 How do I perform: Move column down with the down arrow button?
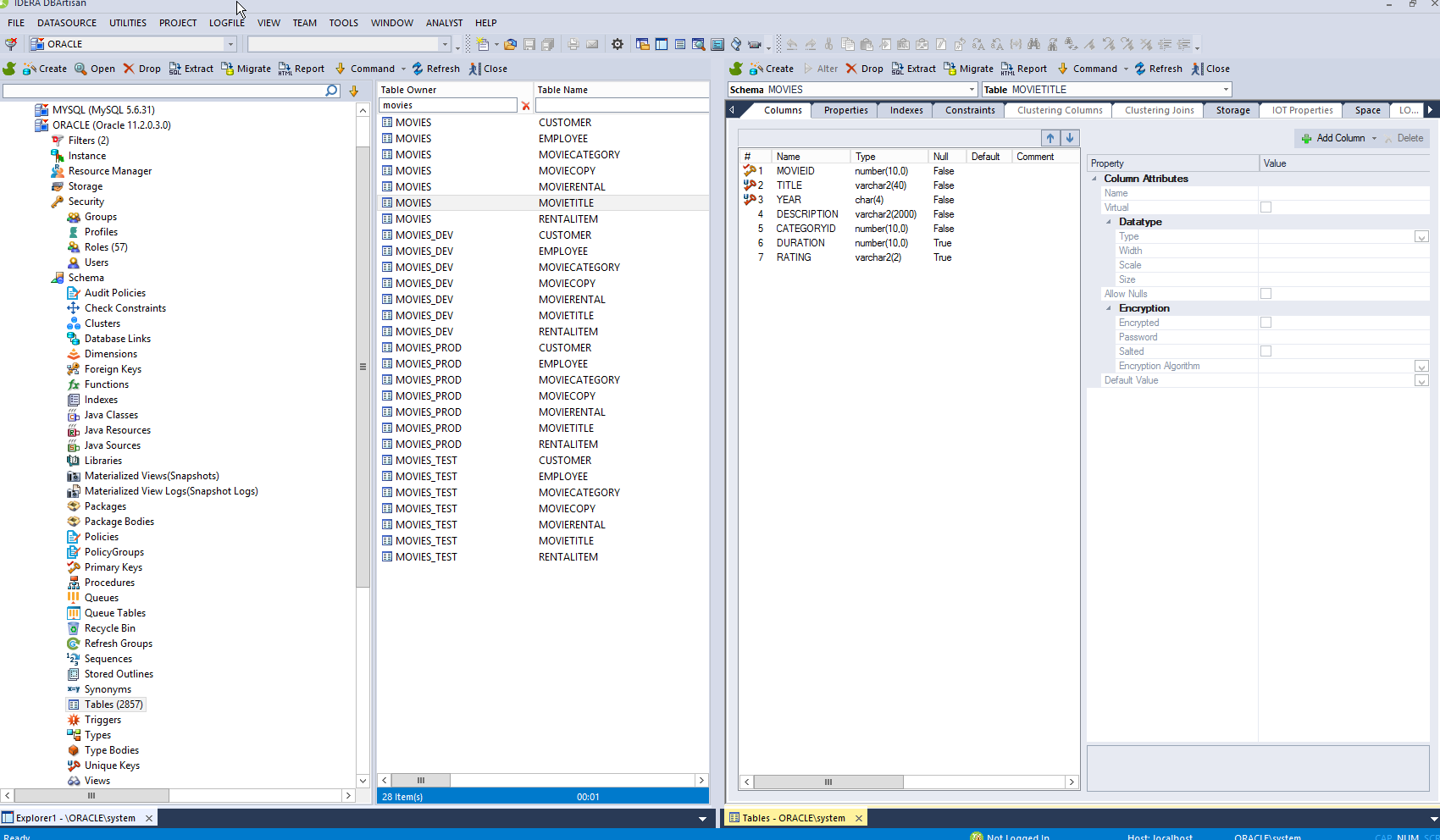(1070, 138)
